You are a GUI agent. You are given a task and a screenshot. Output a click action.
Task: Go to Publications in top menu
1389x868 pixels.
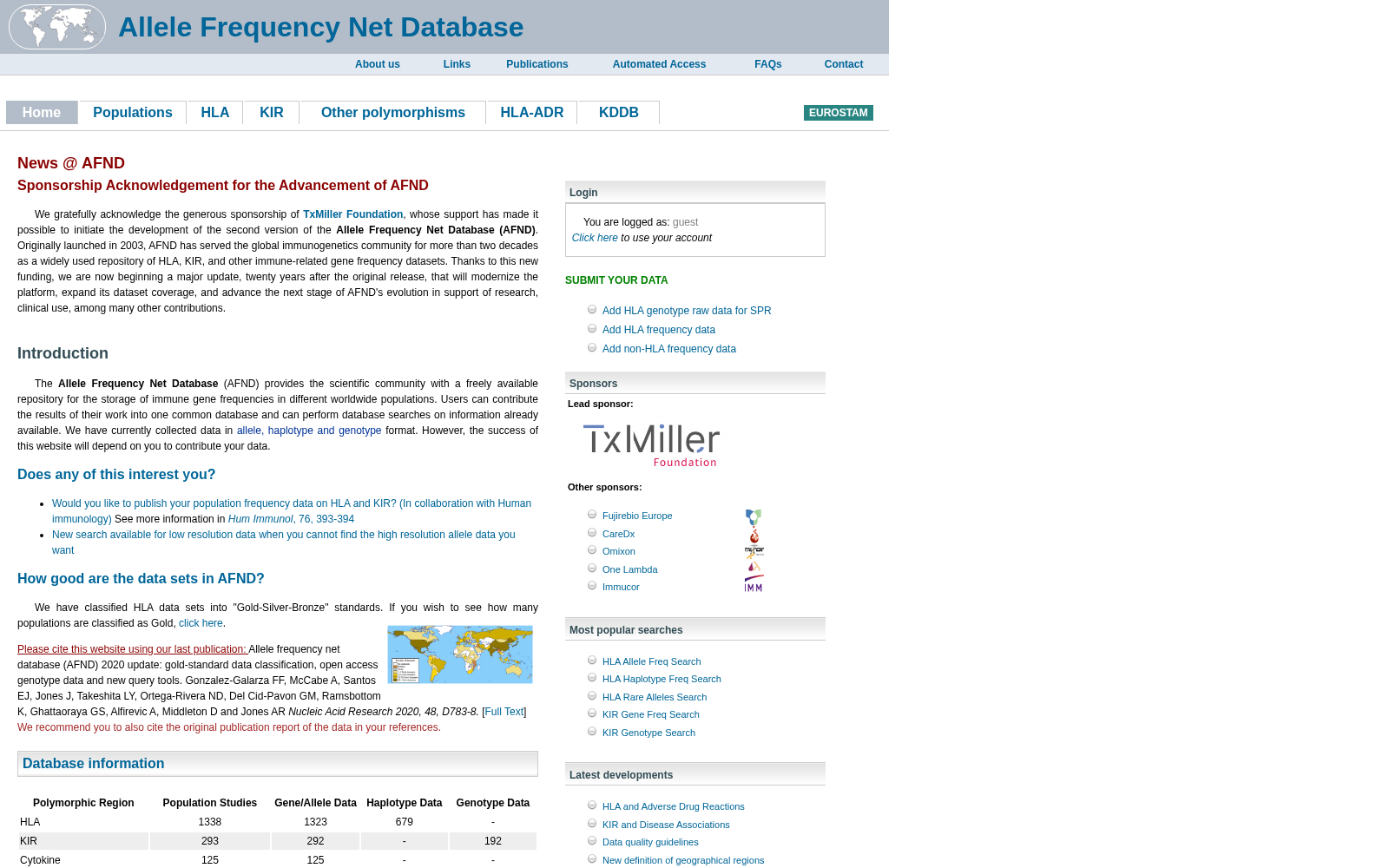[x=537, y=64]
